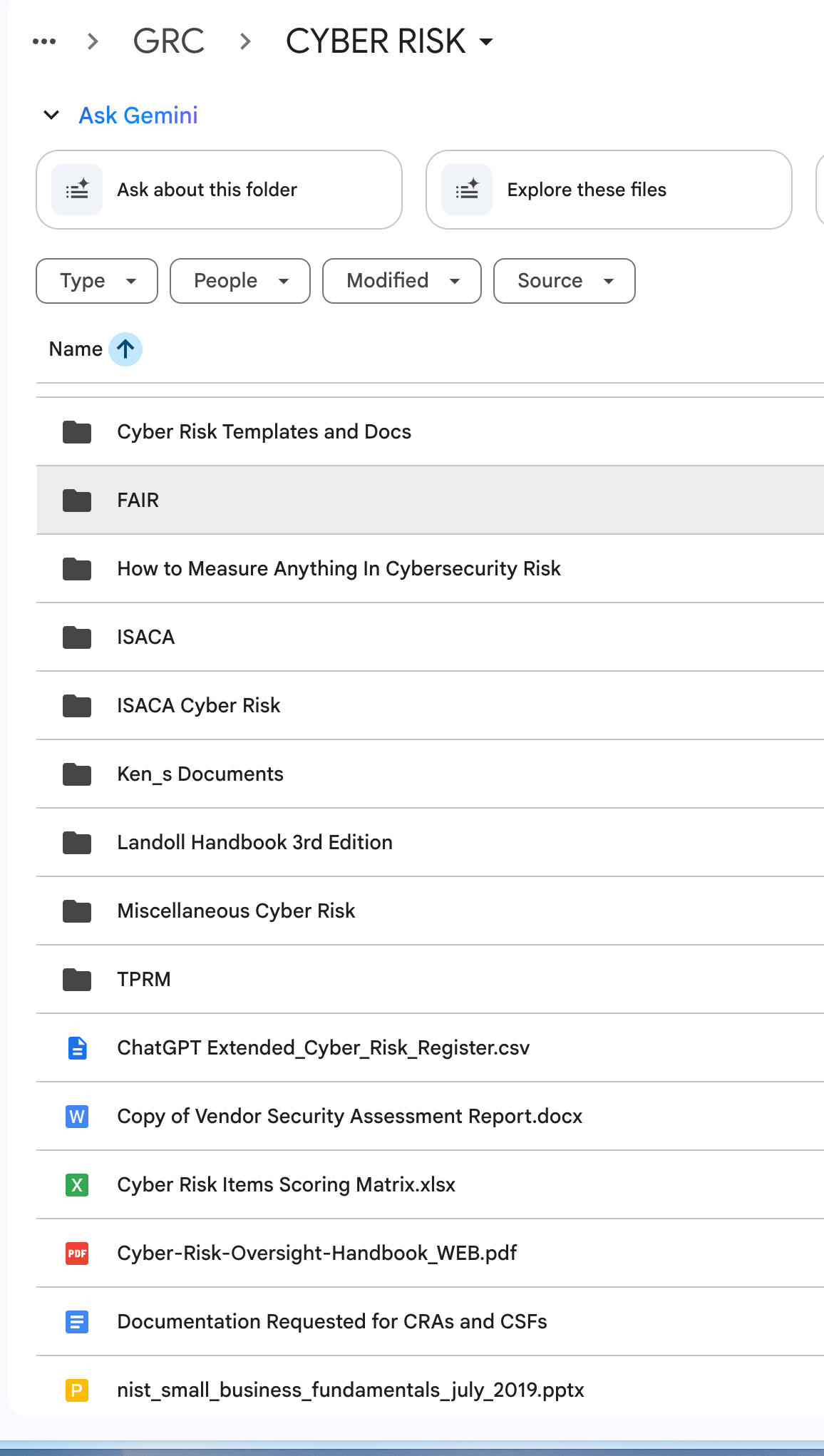Click the Miscellaneous Cyber Risk folder icon
This screenshot has width=824, height=1456.
click(77, 911)
